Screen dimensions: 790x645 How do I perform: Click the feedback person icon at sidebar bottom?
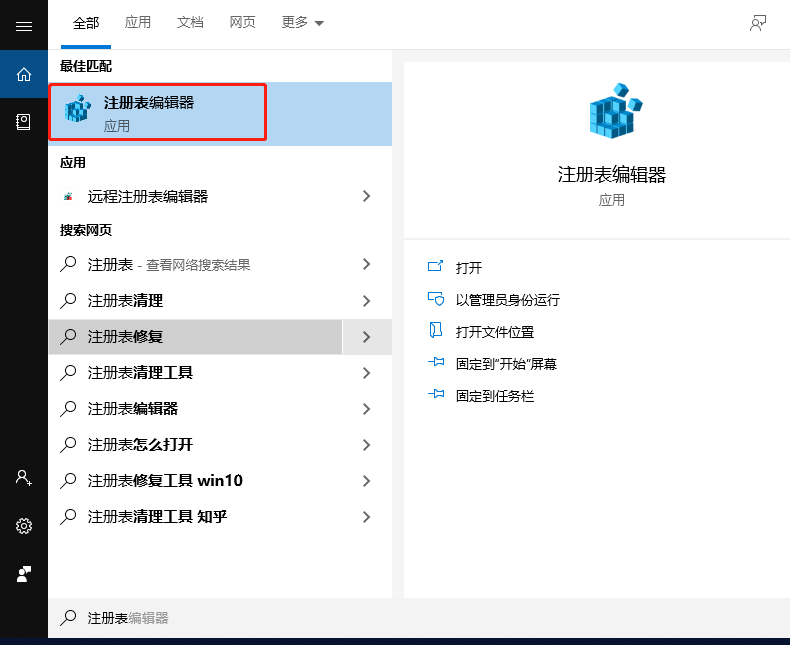click(24, 574)
